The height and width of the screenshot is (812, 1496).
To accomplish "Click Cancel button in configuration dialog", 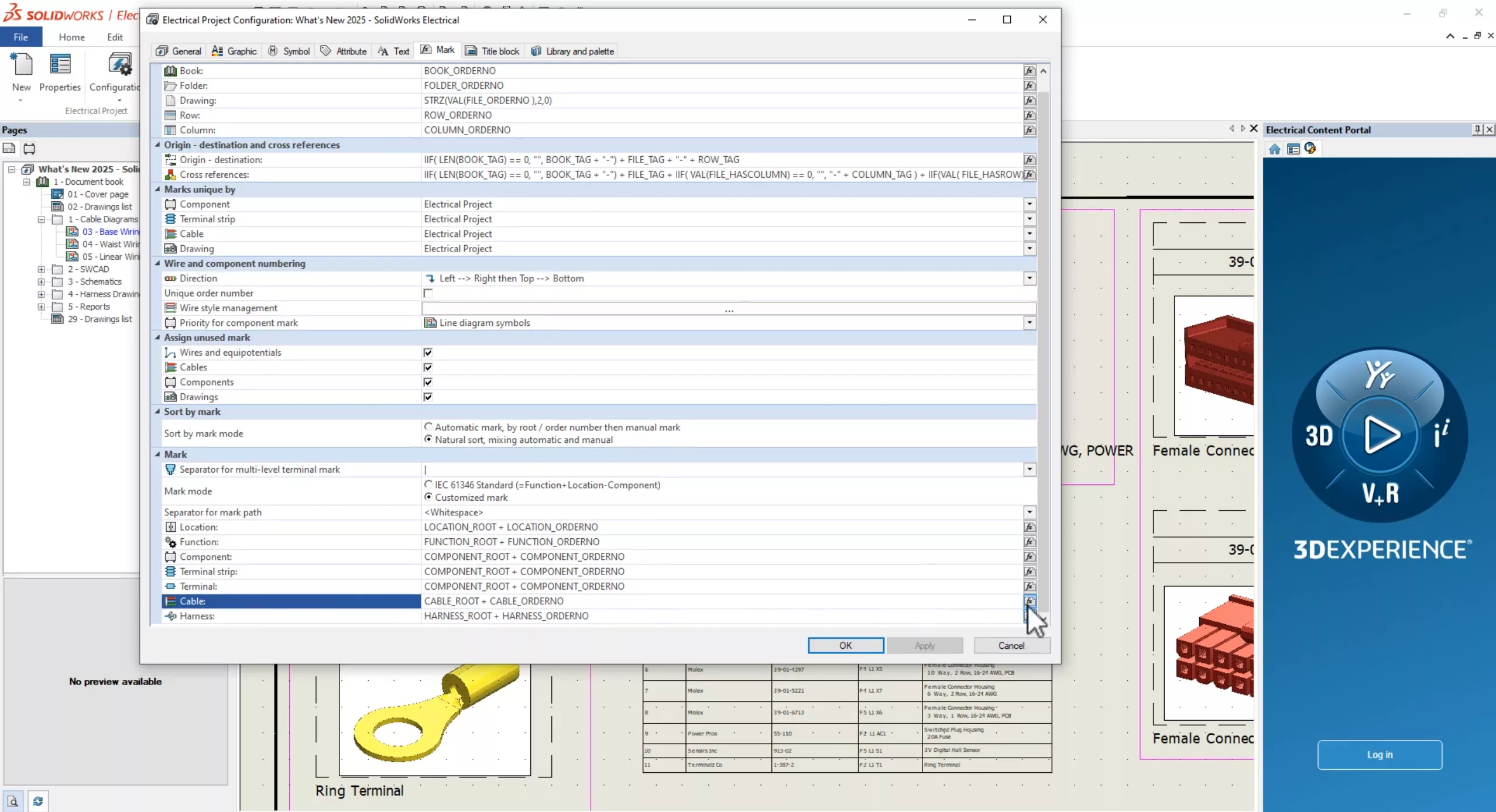I will pos(1011,645).
